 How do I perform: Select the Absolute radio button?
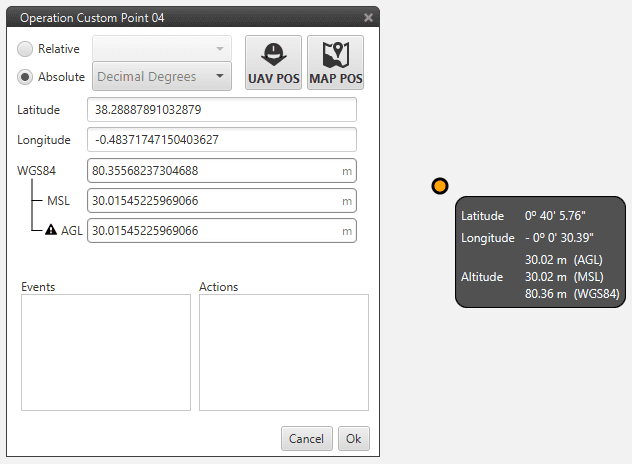[25, 77]
